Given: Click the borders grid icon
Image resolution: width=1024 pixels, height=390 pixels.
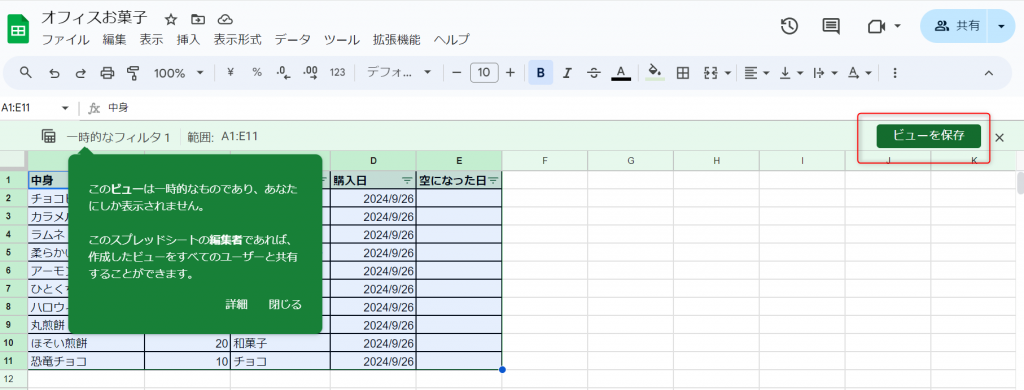Looking at the screenshot, I should point(683,73).
